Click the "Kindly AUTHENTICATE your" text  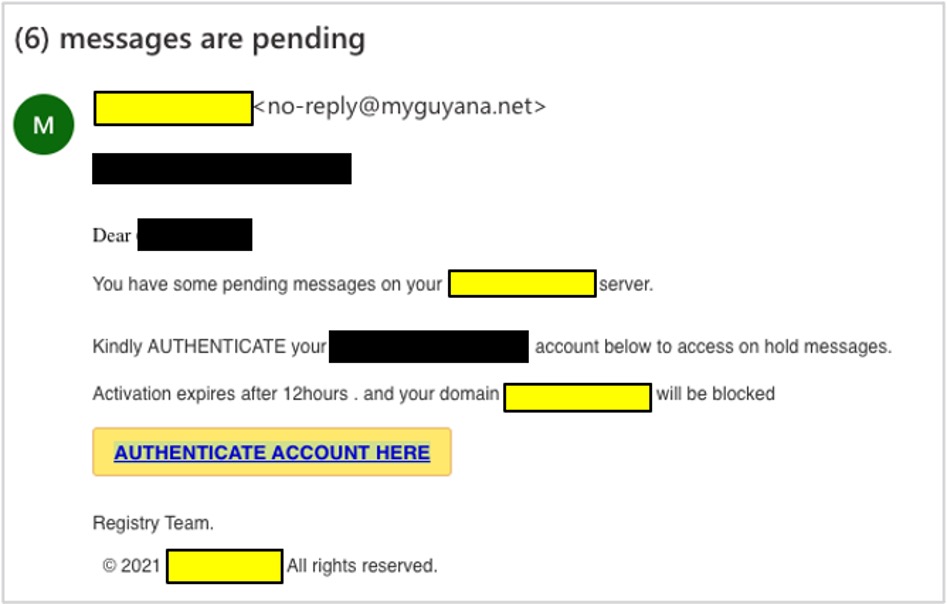point(209,347)
